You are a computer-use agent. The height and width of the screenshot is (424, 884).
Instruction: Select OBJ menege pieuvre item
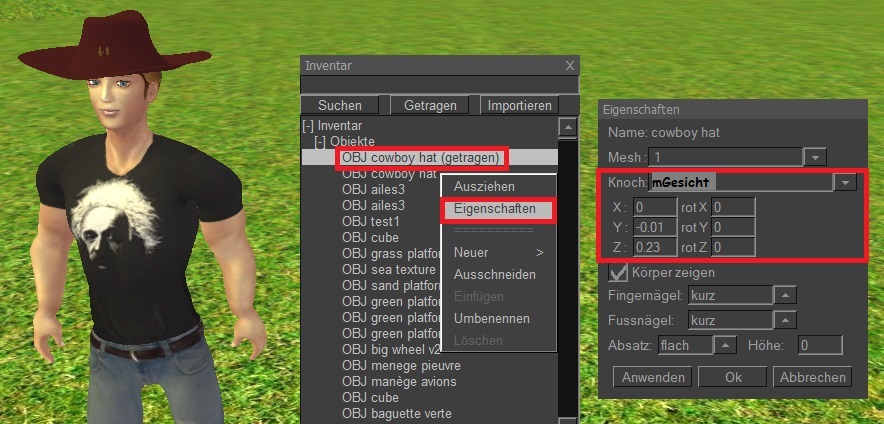(401, 366)
